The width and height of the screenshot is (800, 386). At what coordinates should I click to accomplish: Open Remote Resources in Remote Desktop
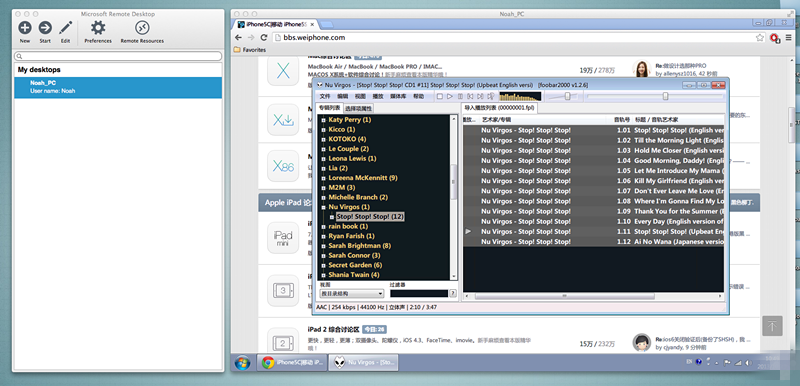pos(142,32)
